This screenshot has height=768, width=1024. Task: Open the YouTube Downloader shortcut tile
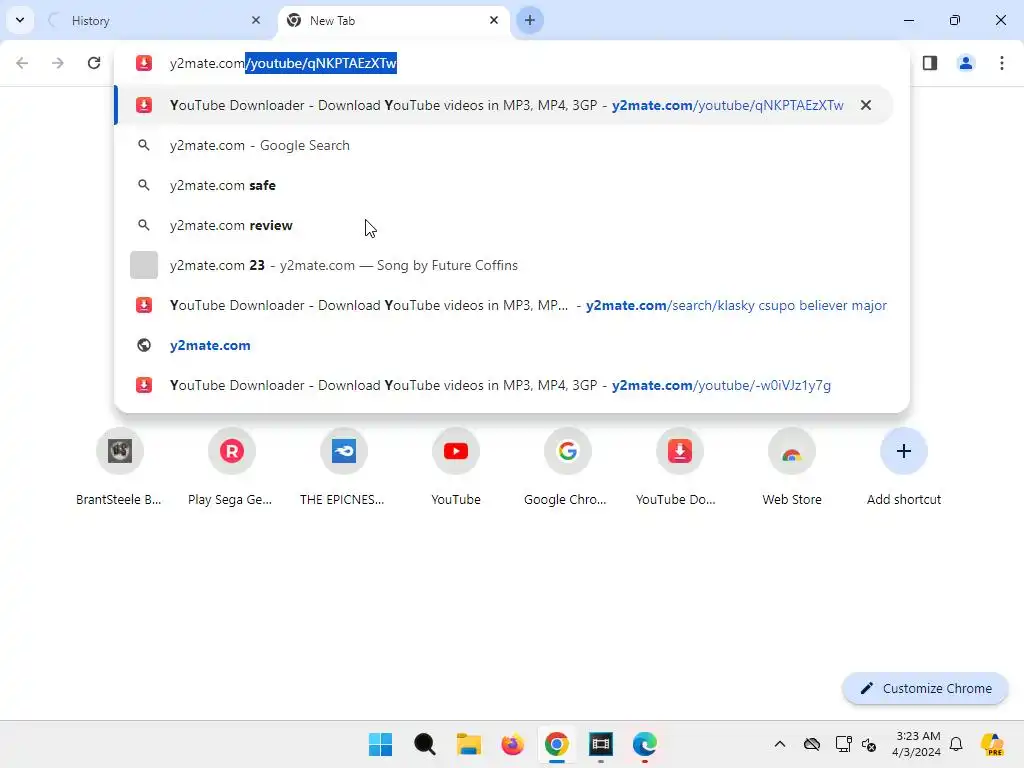click(x=680, y=466)
